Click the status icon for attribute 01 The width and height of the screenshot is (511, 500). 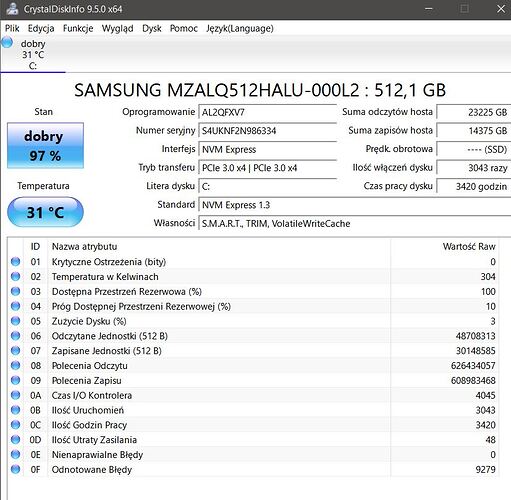15,262
